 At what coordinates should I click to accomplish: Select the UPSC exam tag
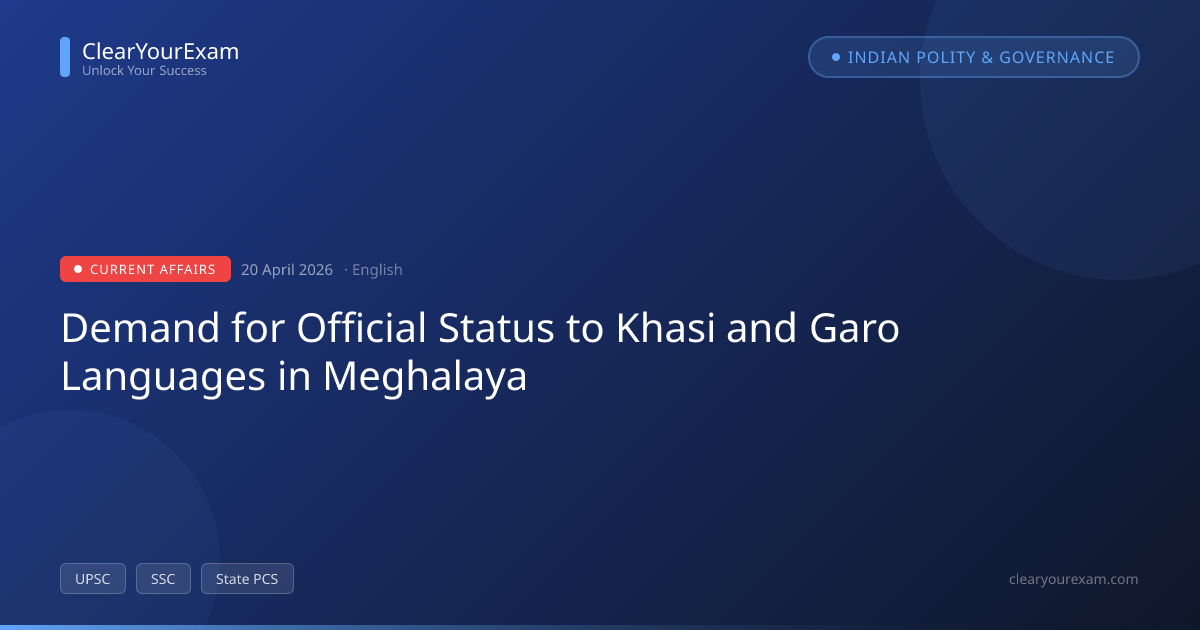coord(93,579)
